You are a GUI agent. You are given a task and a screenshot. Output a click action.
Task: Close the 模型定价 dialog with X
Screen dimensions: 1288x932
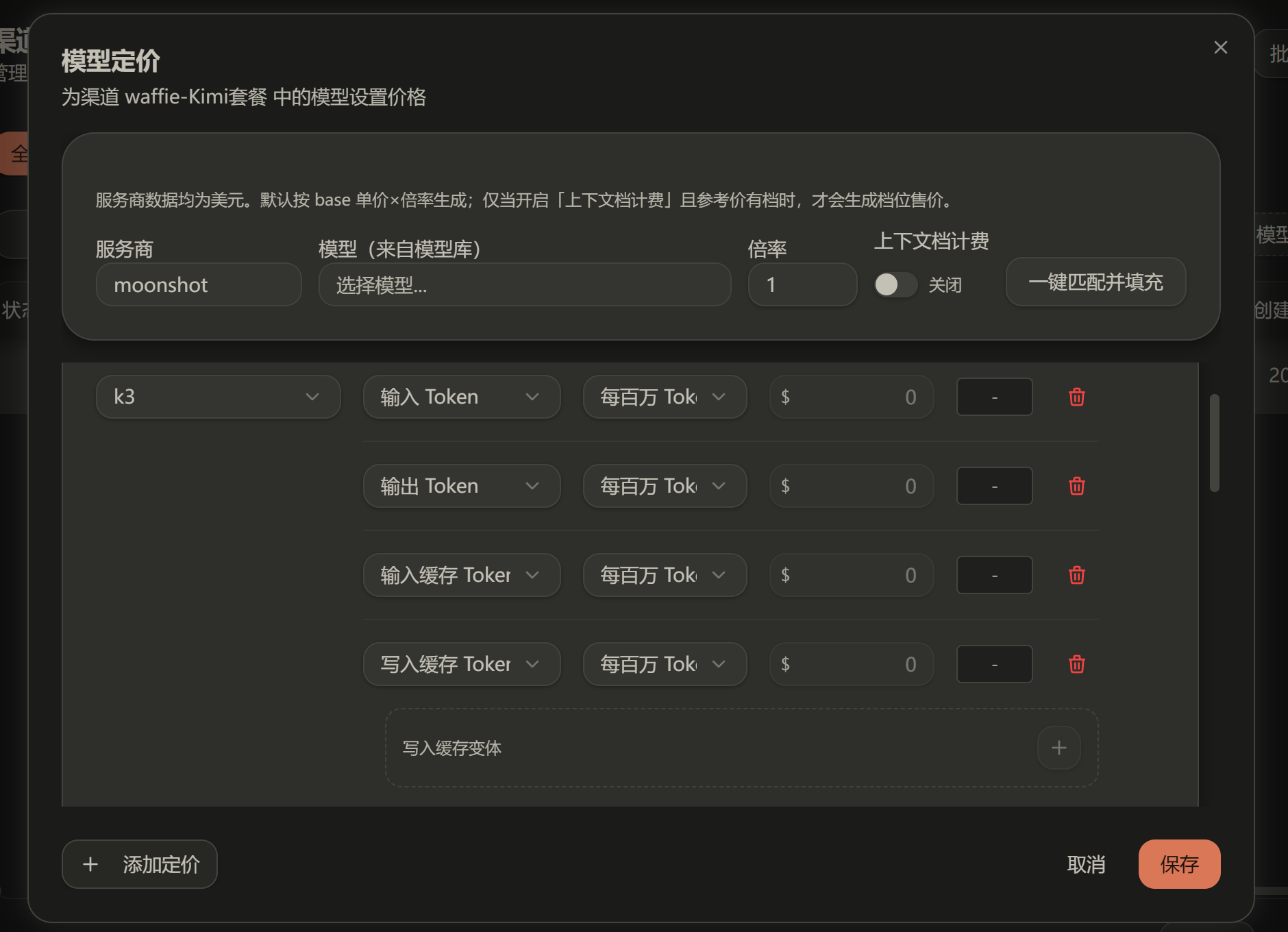click(1220, 47)
